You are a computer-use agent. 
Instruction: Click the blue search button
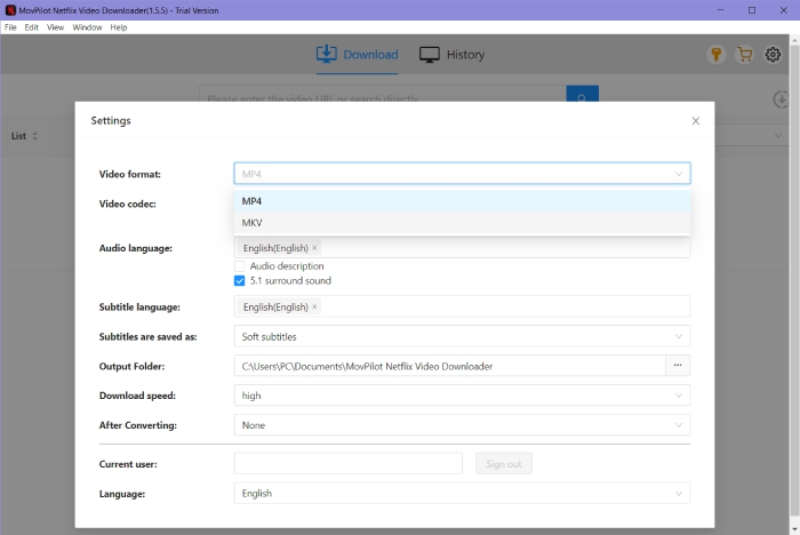[x=582, y=94]
